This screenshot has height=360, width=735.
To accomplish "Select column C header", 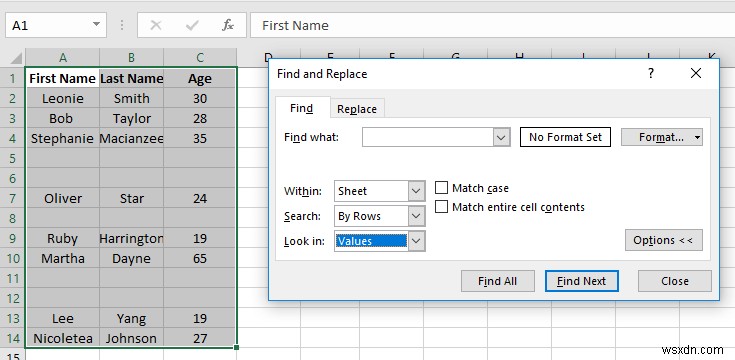I will pos(200,58).
